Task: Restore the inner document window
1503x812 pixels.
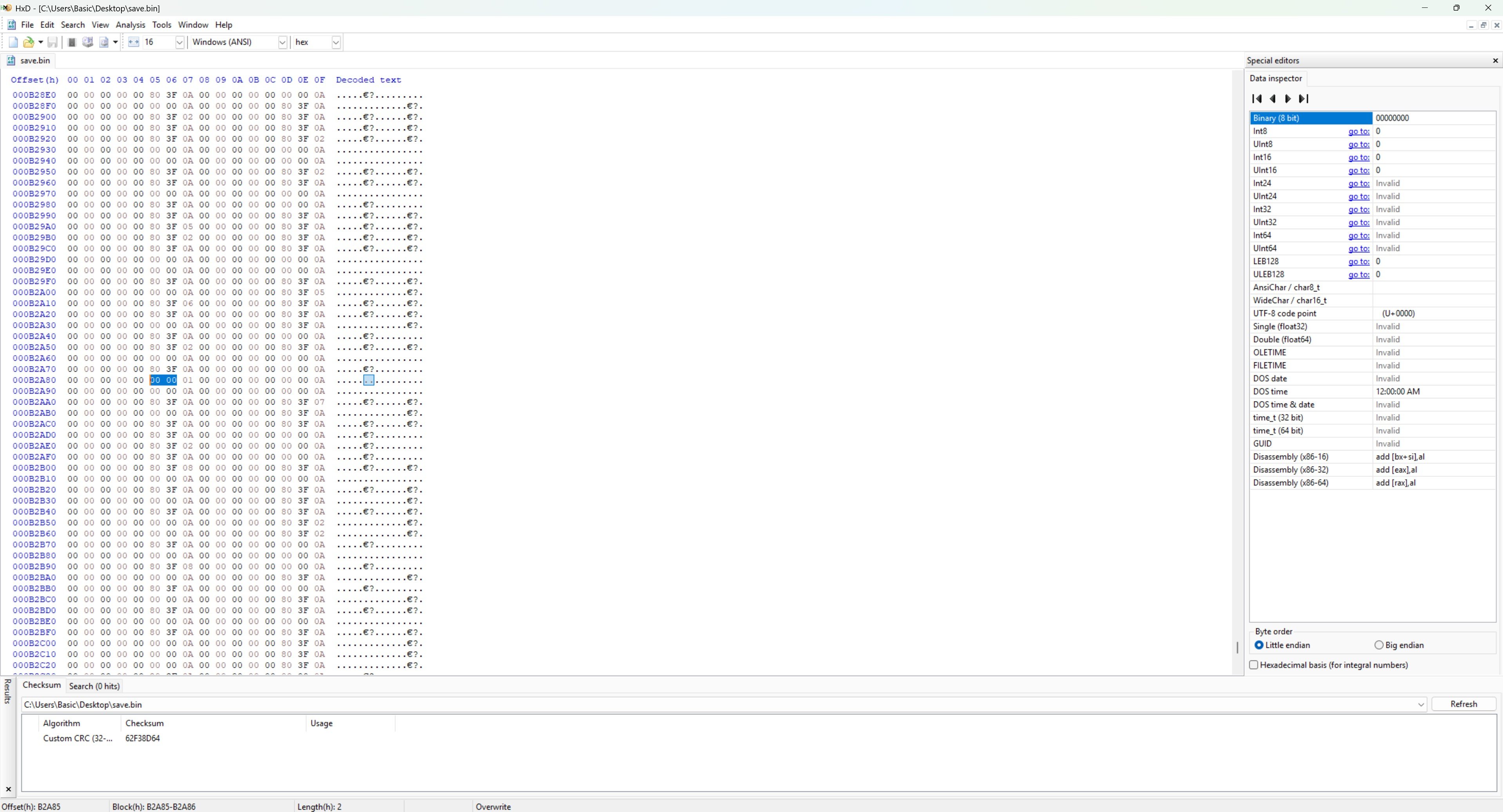Action: tap(1484, 25)
